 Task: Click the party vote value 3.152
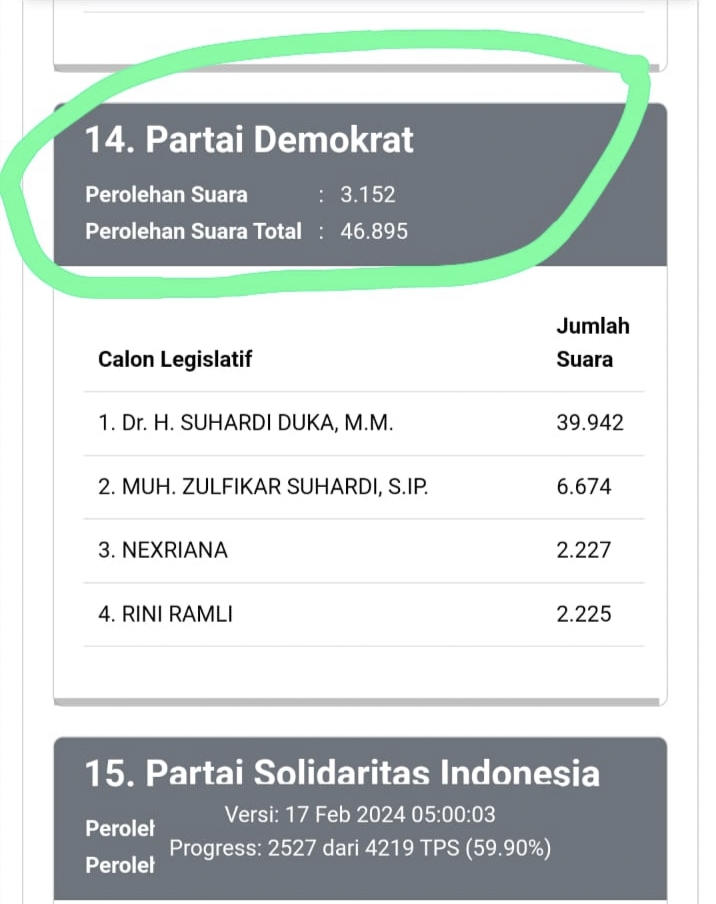pos(368,195)
